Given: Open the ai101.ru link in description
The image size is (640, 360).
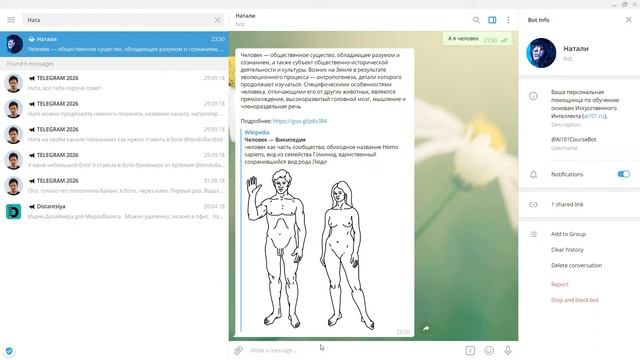Looking at the screenshot, I should pyautogui.click(x=594, y=116).
